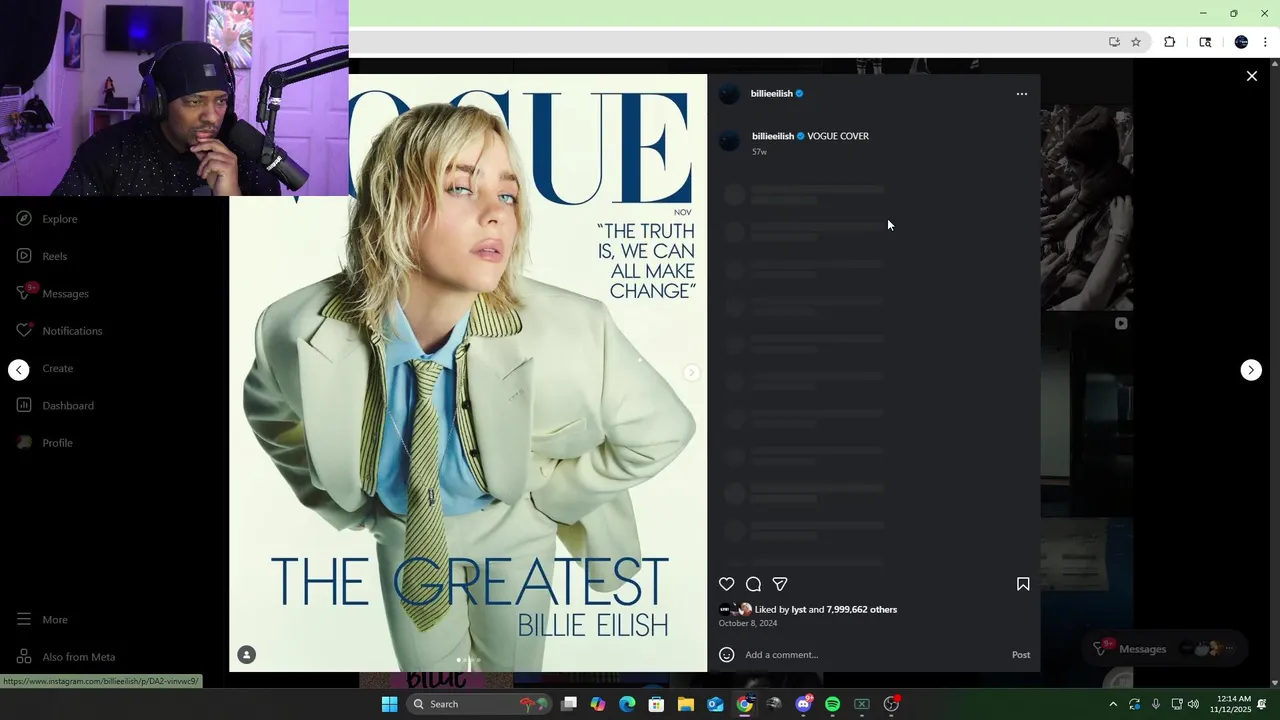Image resolution: width=1280 pixels, height=720 pixels.
Task: Open the Windows Start menu
Action: (x=389, y=704)
